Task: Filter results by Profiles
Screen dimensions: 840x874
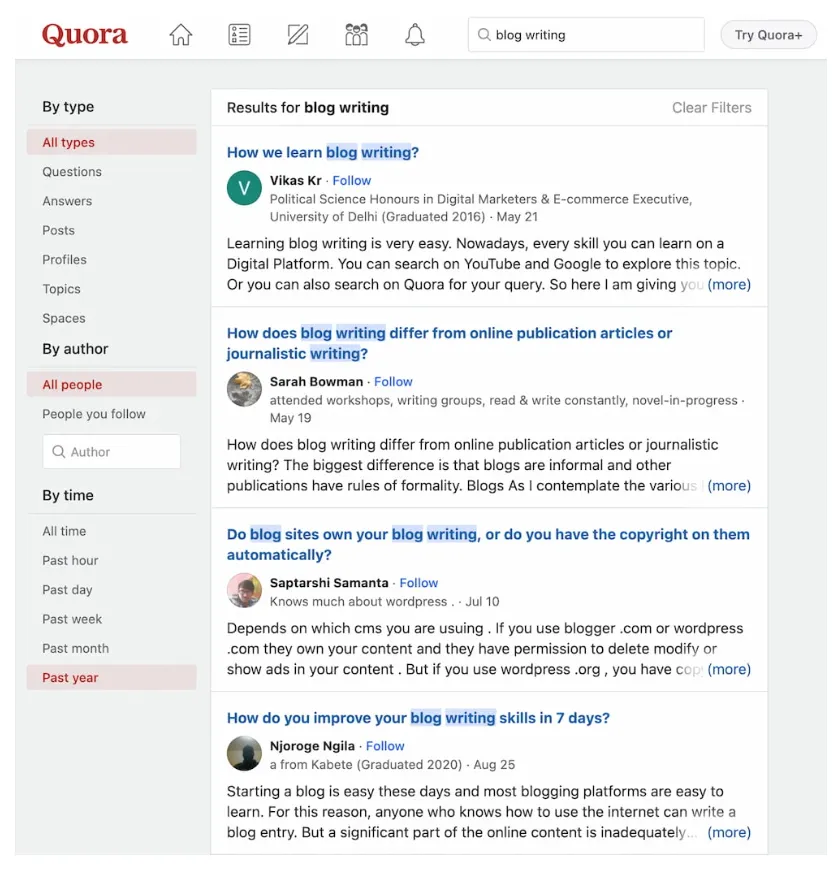Action: 65,260
